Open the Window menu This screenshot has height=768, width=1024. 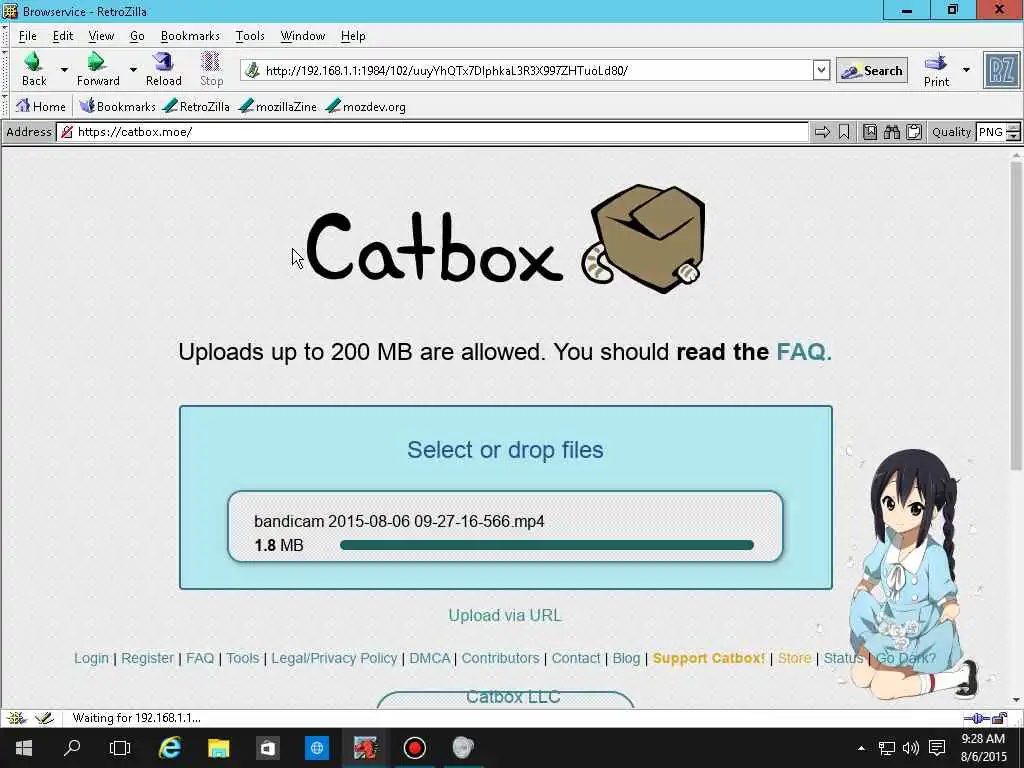coord(302,36)
